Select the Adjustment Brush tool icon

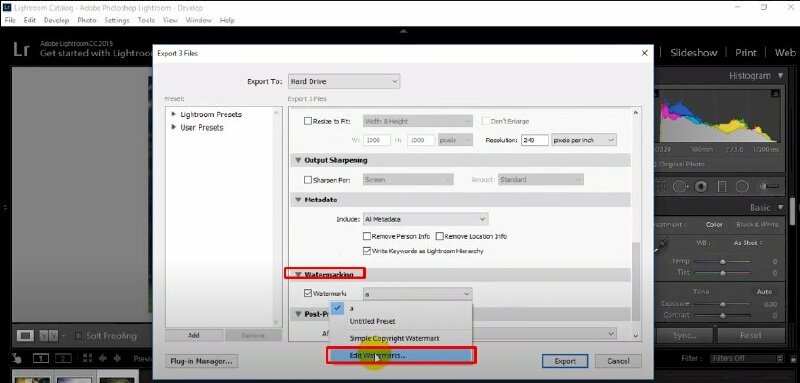point(769,187)
